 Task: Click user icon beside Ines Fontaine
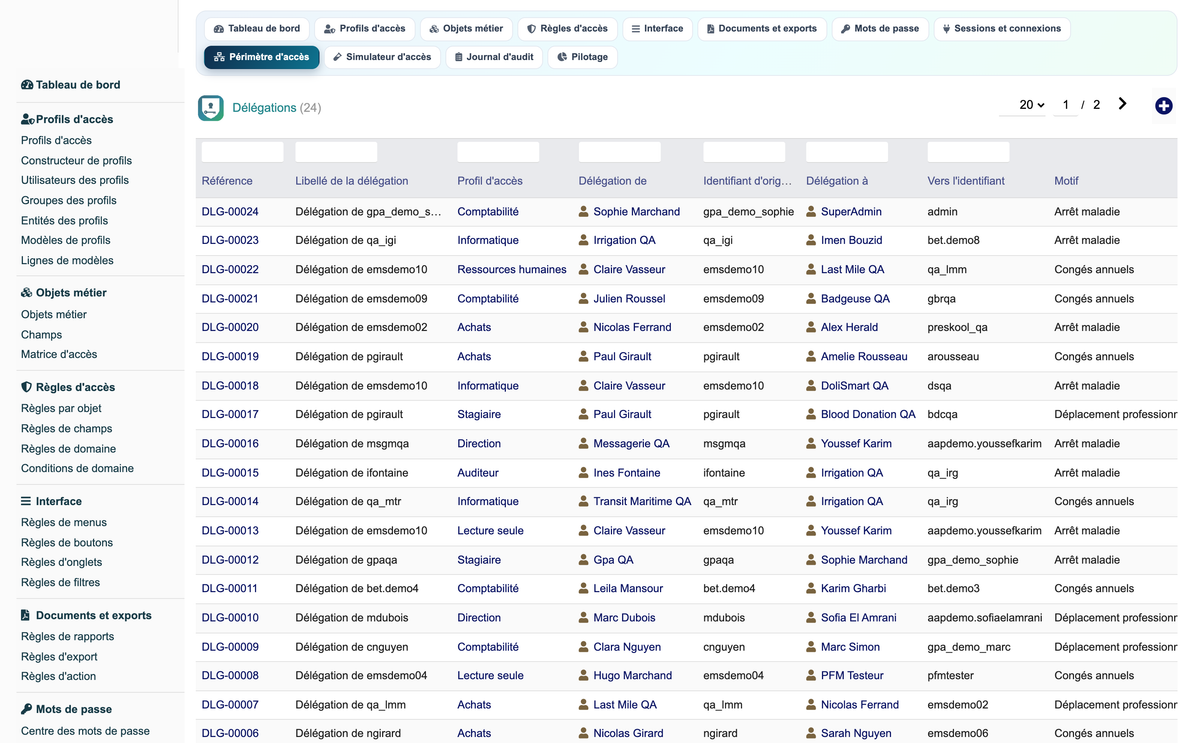coord(584,473)
